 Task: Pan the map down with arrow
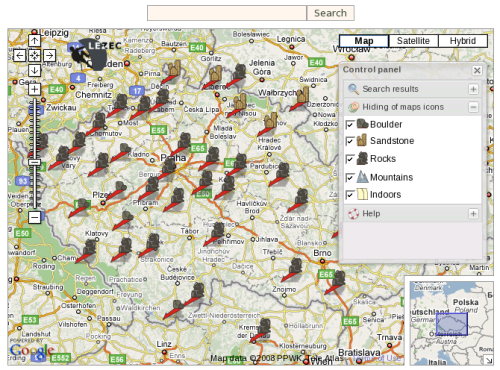pyautogui.click(x=34, y=70)
